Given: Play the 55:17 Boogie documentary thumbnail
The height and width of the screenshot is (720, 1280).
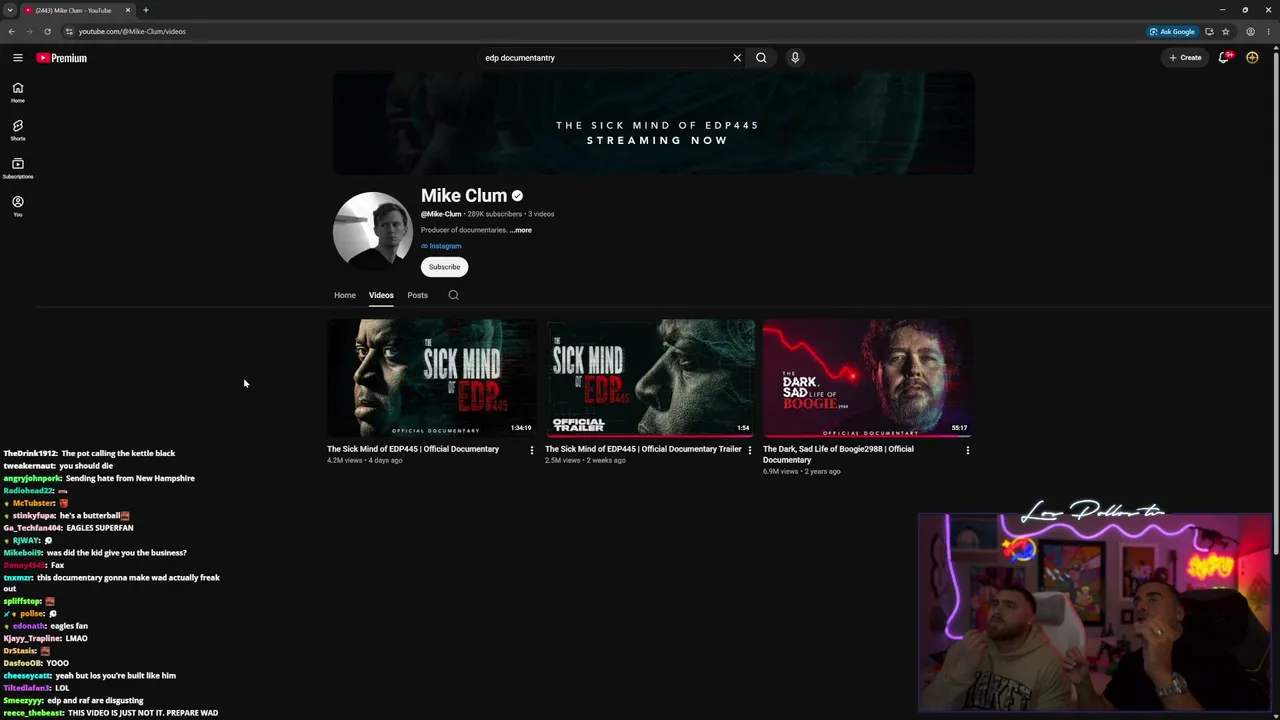Looking at the screenshot, I should point(868,378).
